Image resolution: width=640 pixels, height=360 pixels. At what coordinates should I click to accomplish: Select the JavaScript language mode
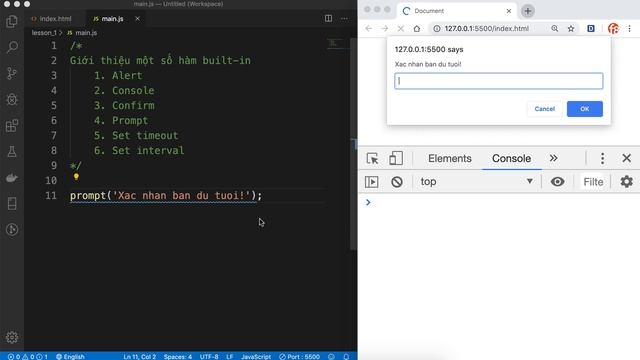[256, 356]
